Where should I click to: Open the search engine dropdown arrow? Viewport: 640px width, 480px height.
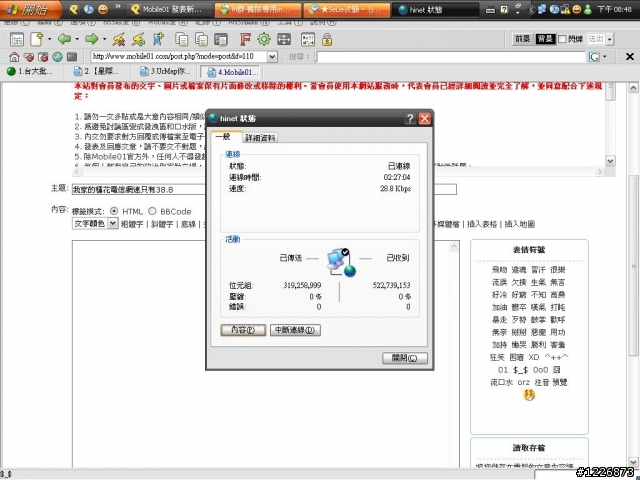(x=605, y=57)
